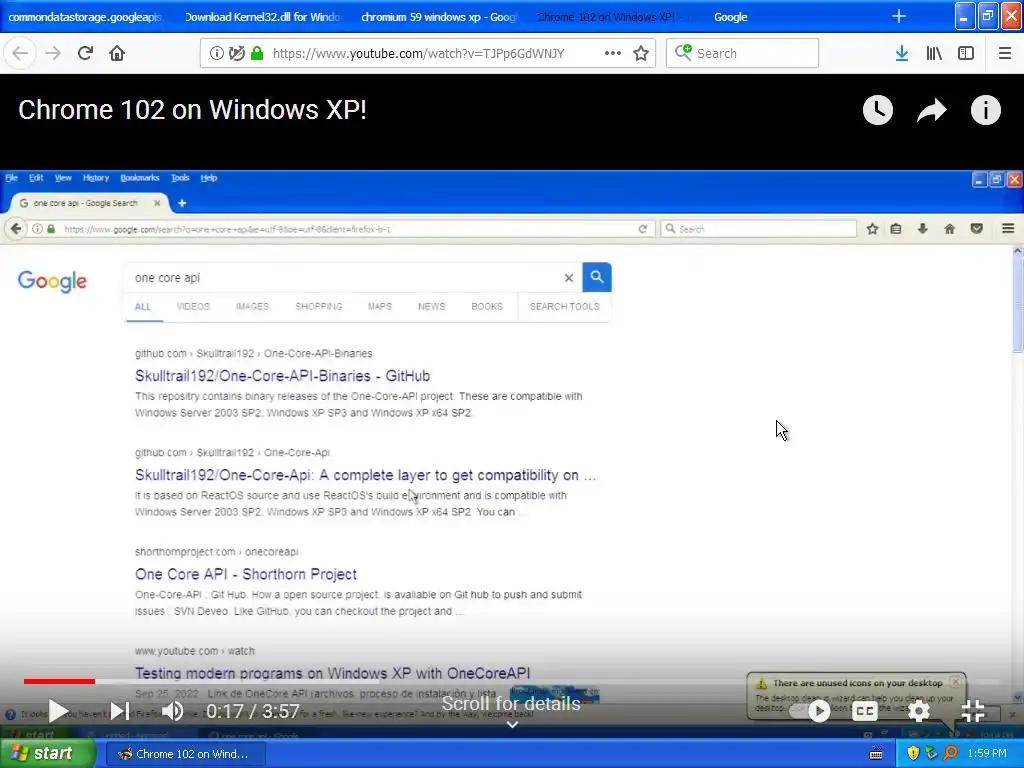This screenshot has width=1024, height=768.
Task: Open page actions three-dot menu
Action: [x=613, y=53]
